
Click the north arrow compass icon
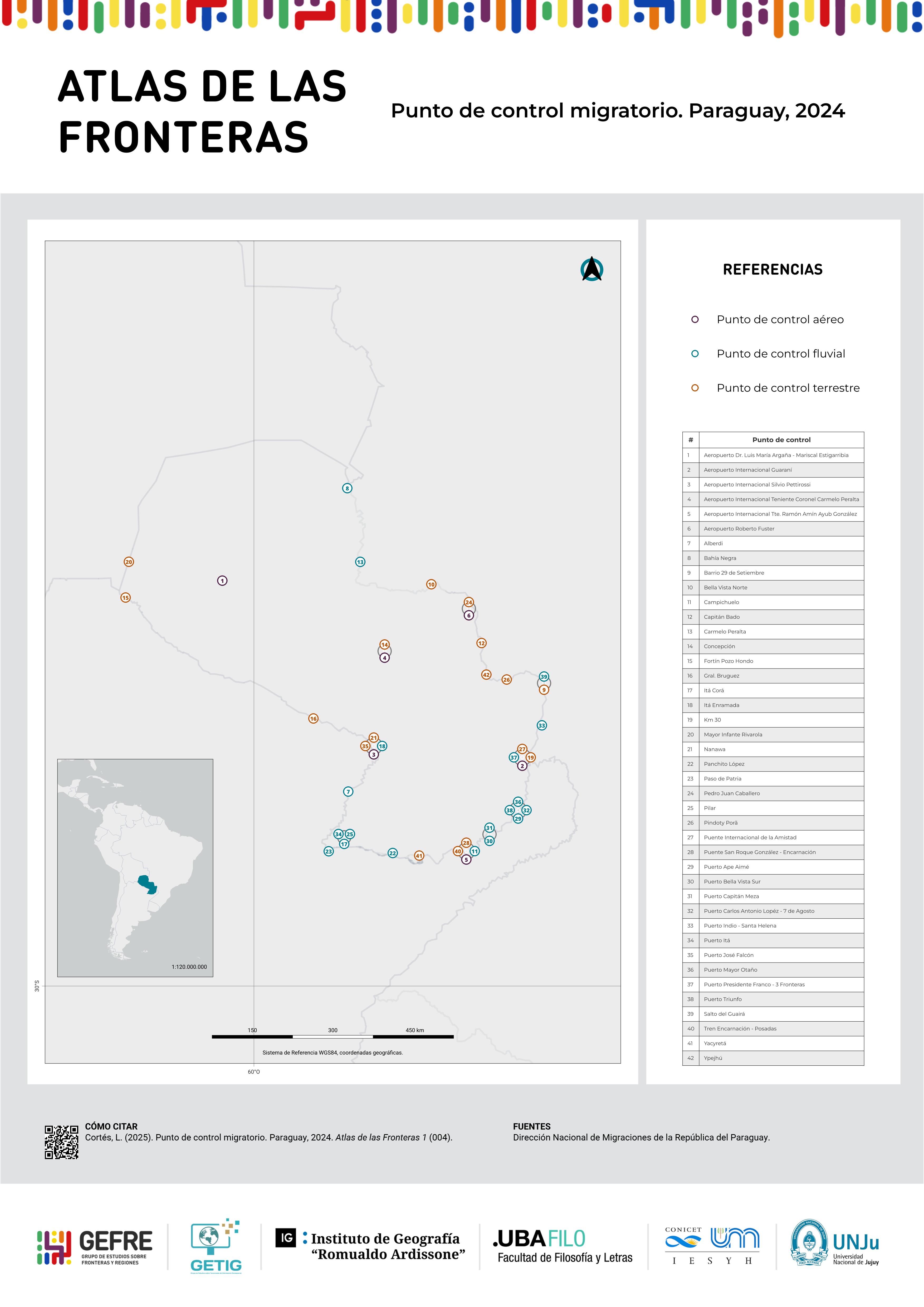point(591,269)
